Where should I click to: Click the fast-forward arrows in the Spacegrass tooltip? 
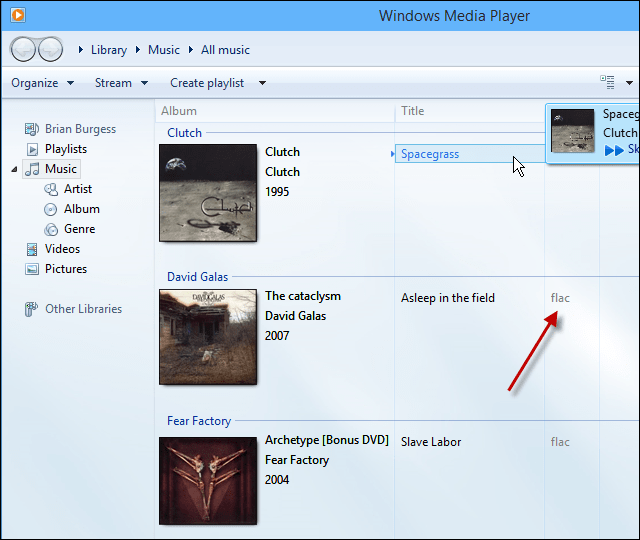tap(614, 151)
